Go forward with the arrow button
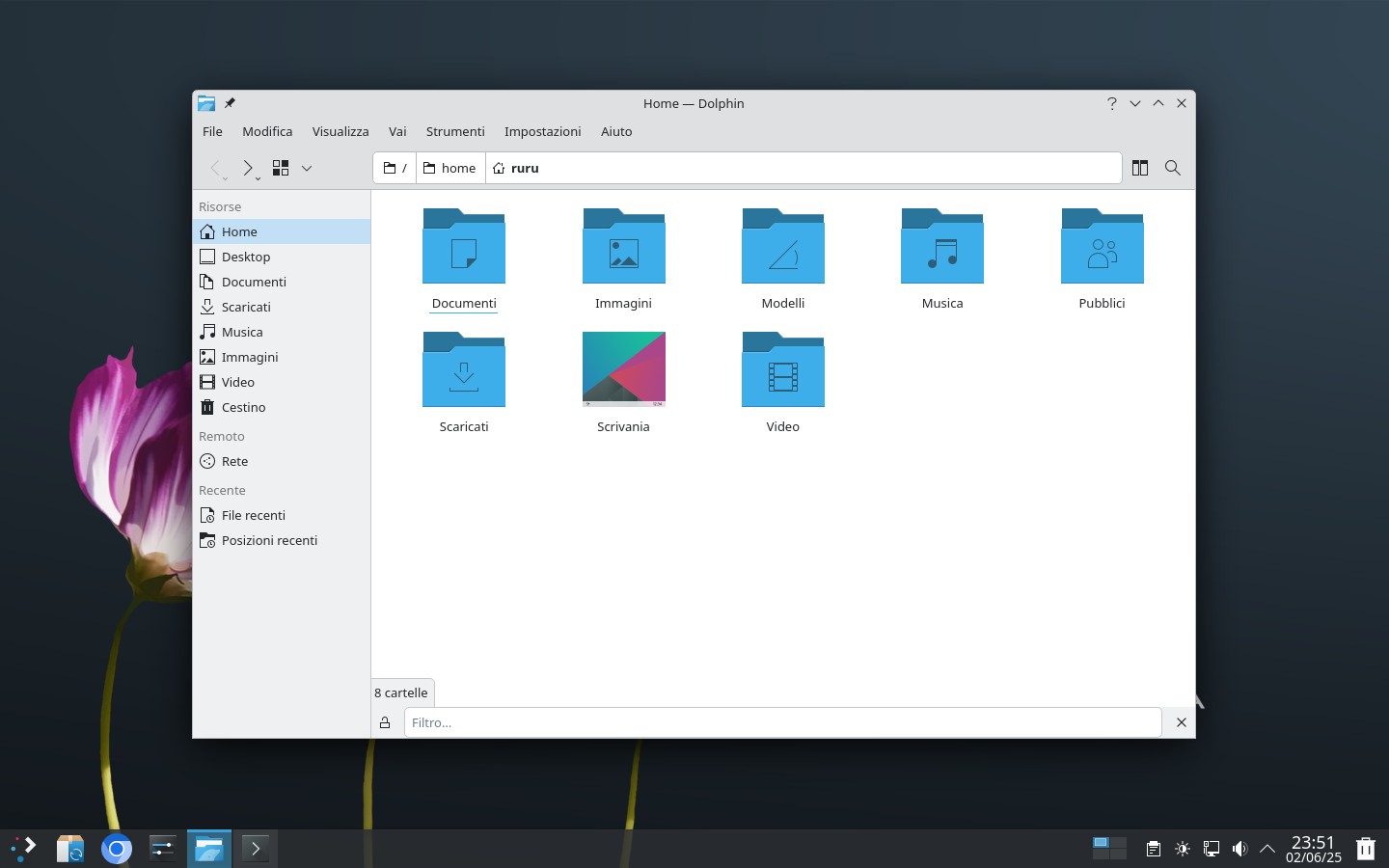This screenshot has width=1389, height=868. (x=247, y=168)
